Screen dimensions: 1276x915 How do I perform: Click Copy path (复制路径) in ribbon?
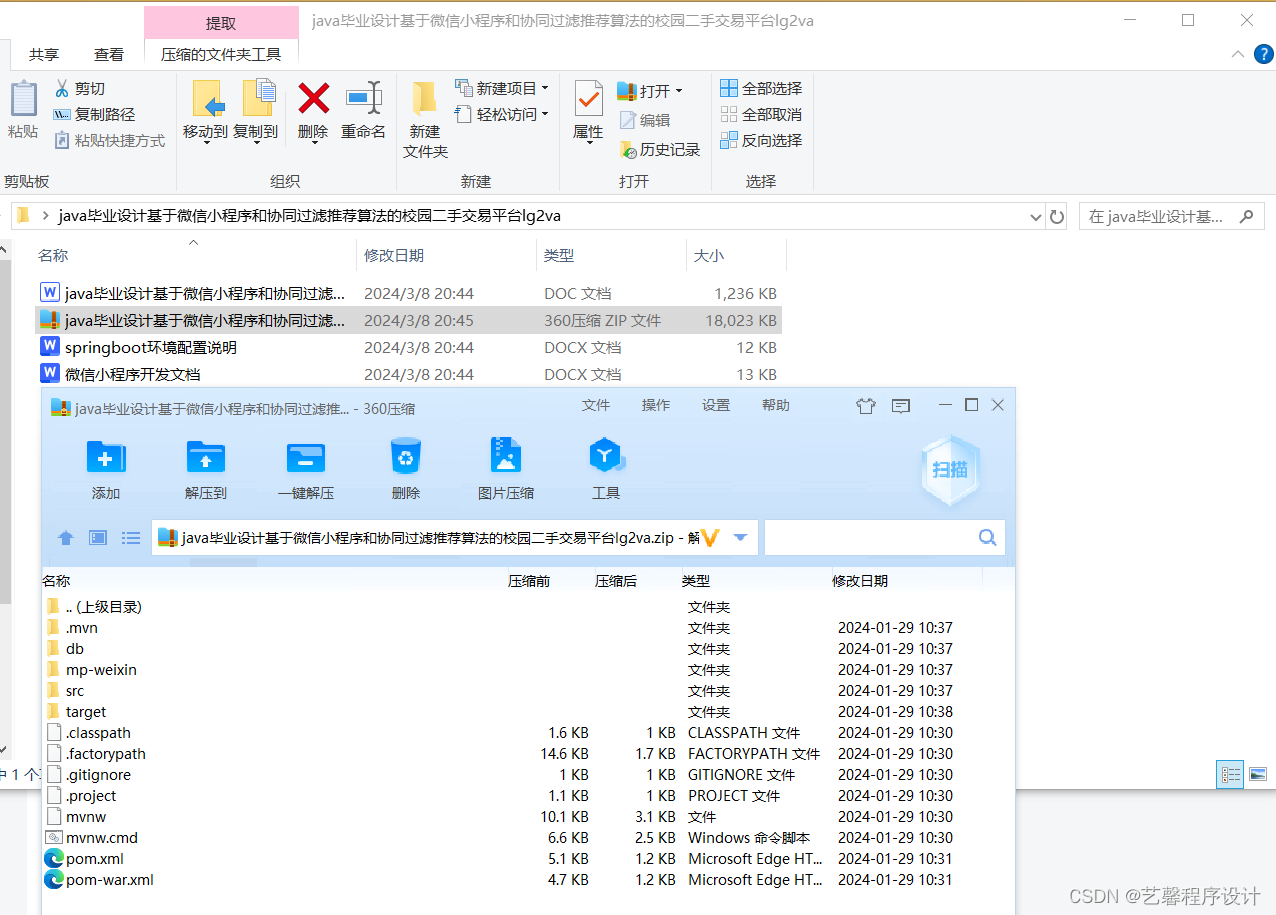95,115
